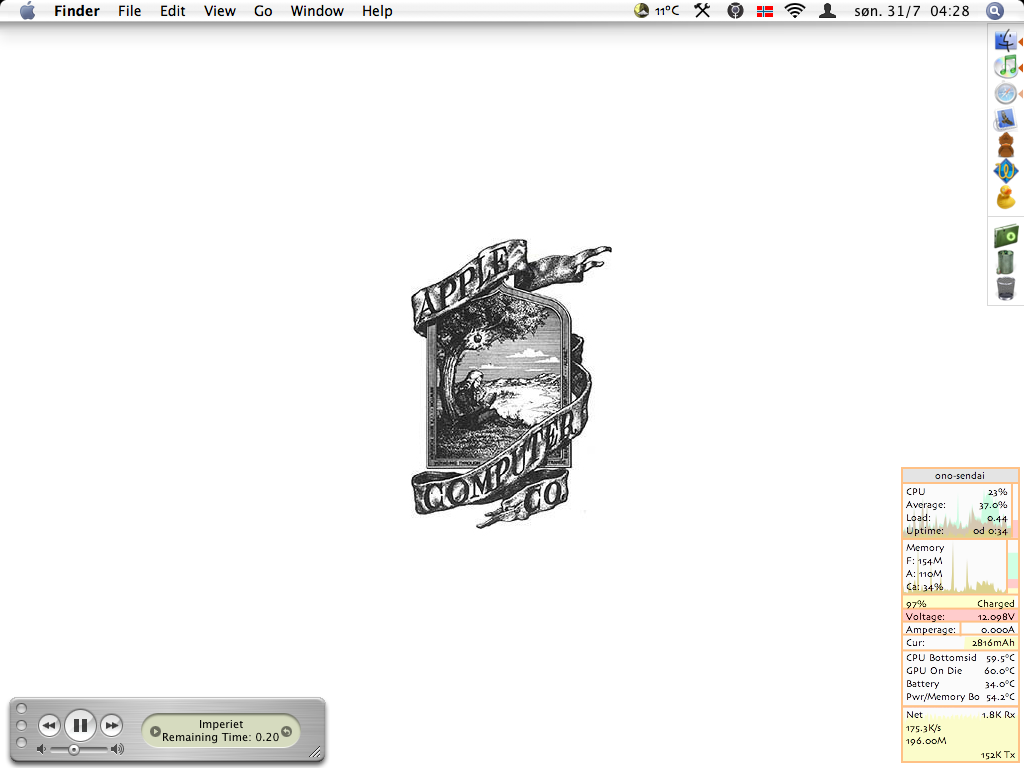
Task: Click the CPU Bottomsid temperature row
Action: (960, 658)
